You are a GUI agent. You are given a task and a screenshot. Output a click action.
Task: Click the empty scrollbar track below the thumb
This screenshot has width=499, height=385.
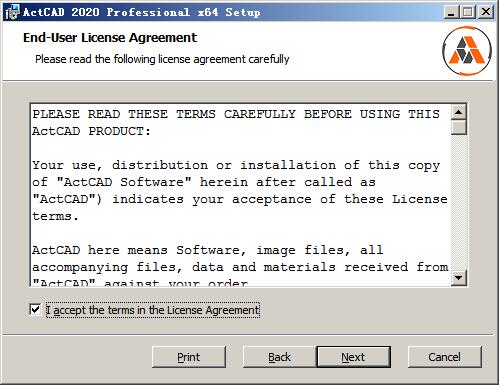459,202
